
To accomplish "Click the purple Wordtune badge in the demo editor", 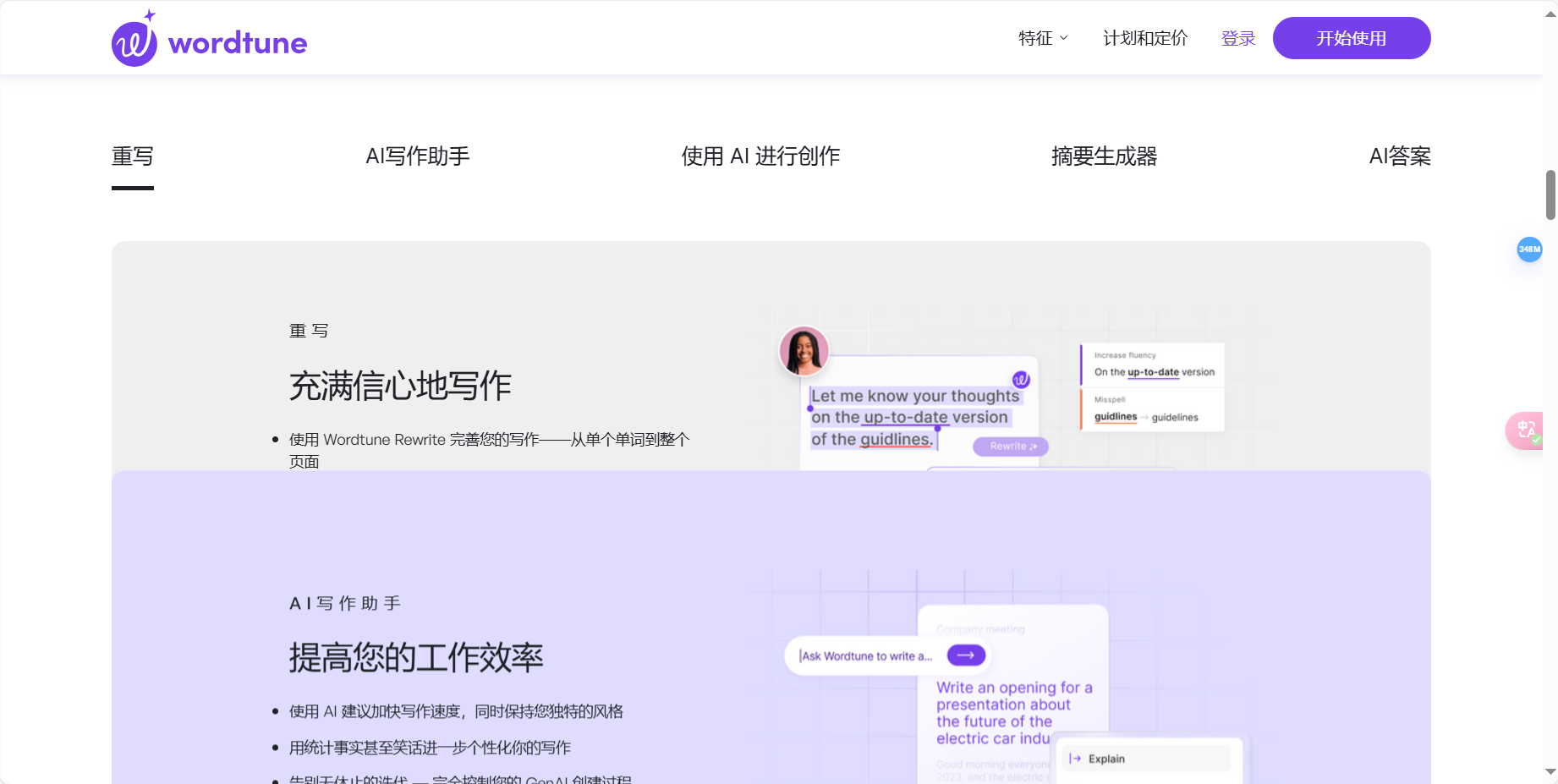I will coord(1020,381).
